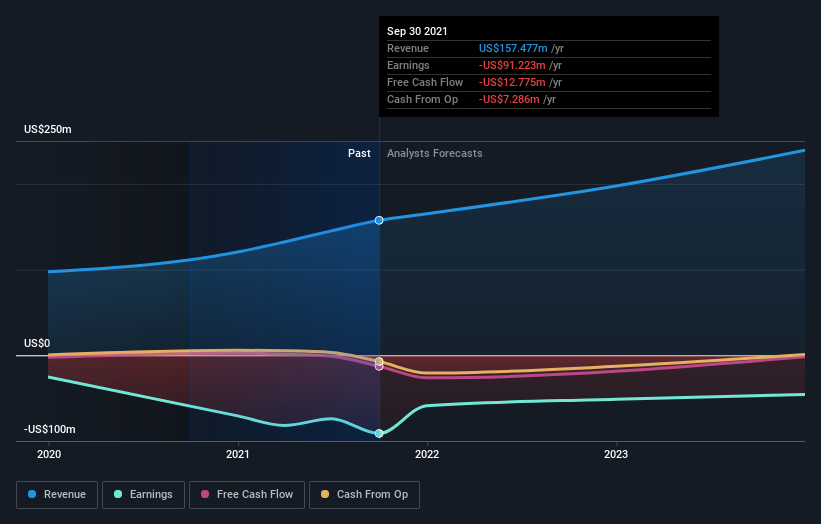Select the Revenue data point on the blue line
Screen dimensions: 821x524
click(x=379, y=220)
